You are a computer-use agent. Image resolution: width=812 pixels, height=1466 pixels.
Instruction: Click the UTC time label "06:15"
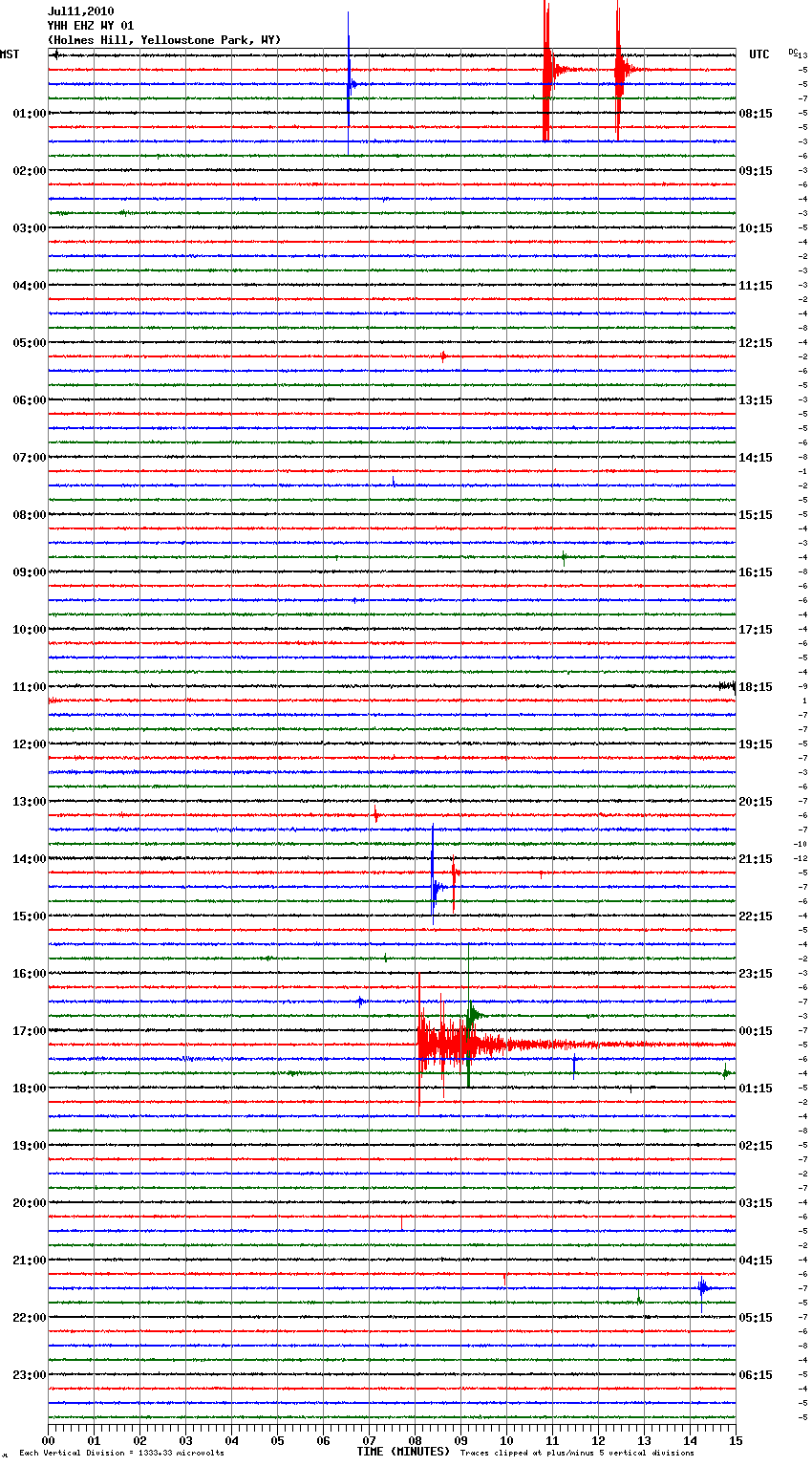point(756,1374)
